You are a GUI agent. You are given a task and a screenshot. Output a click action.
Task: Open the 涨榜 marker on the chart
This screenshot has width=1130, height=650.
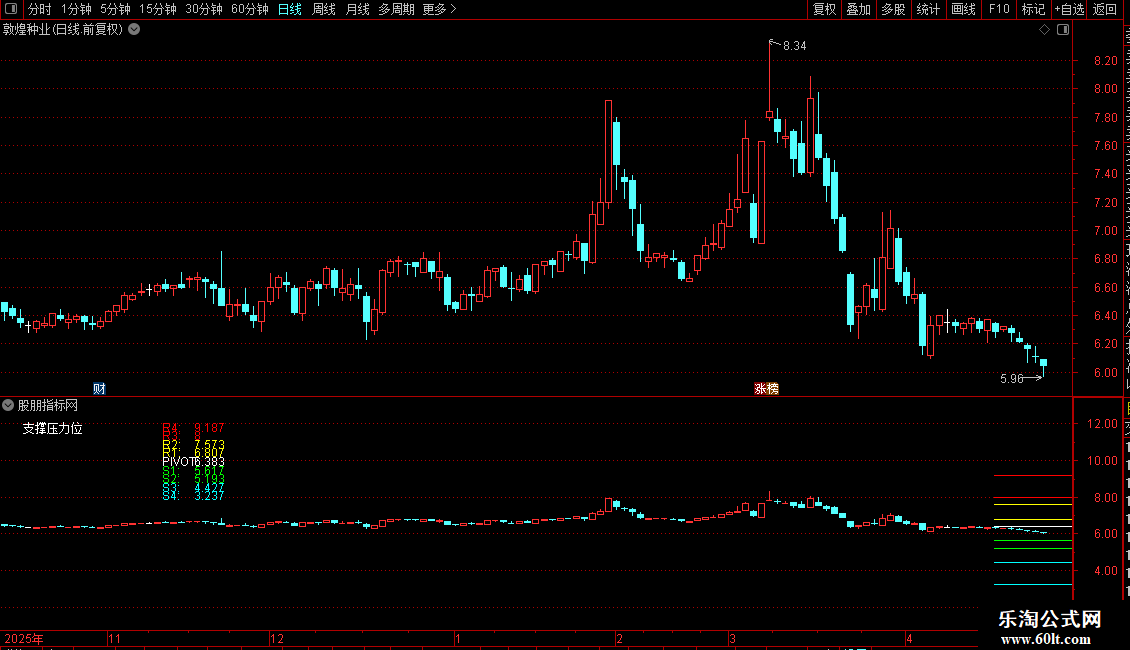[766, 388]
